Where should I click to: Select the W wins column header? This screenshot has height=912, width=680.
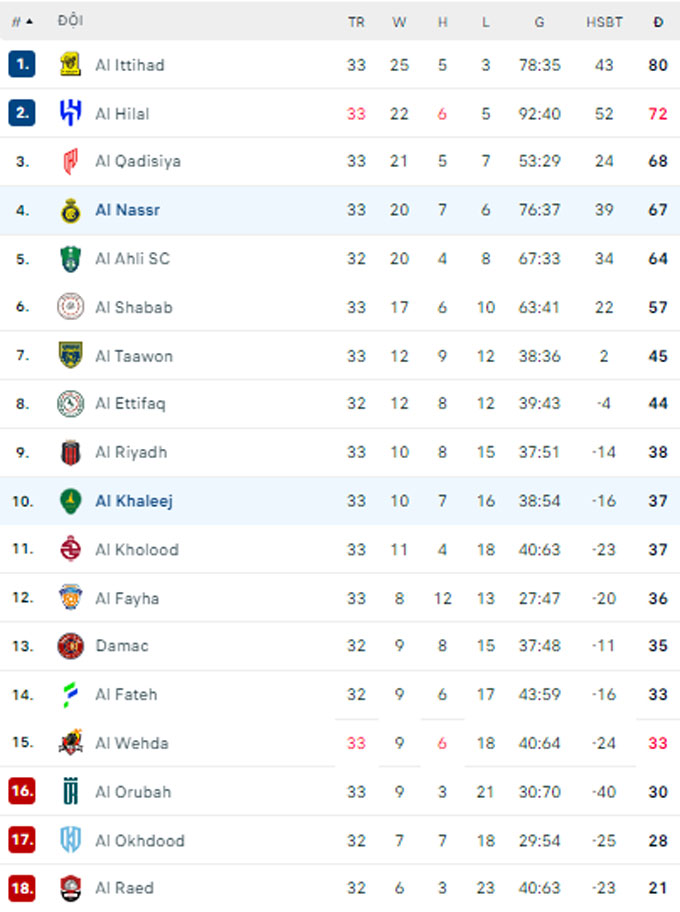pos(399,22)
